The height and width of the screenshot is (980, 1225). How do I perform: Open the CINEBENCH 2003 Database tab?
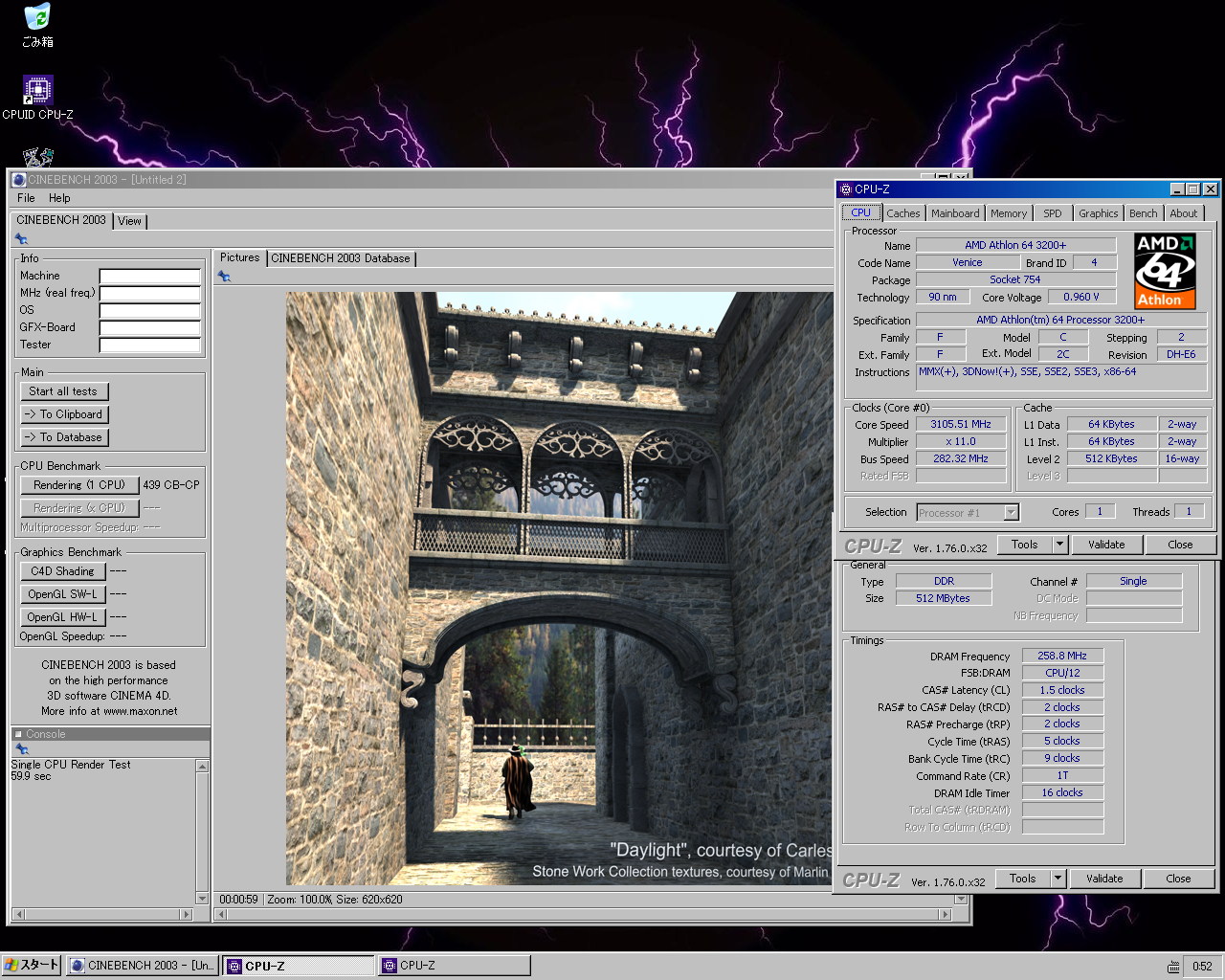click(341, 258)
